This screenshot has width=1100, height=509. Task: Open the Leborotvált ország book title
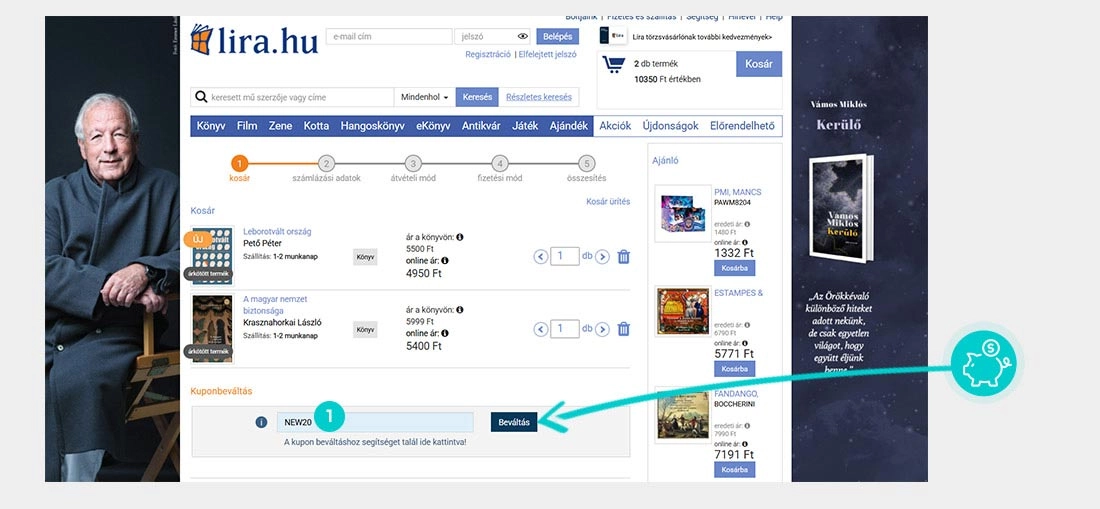pos(277,231)
